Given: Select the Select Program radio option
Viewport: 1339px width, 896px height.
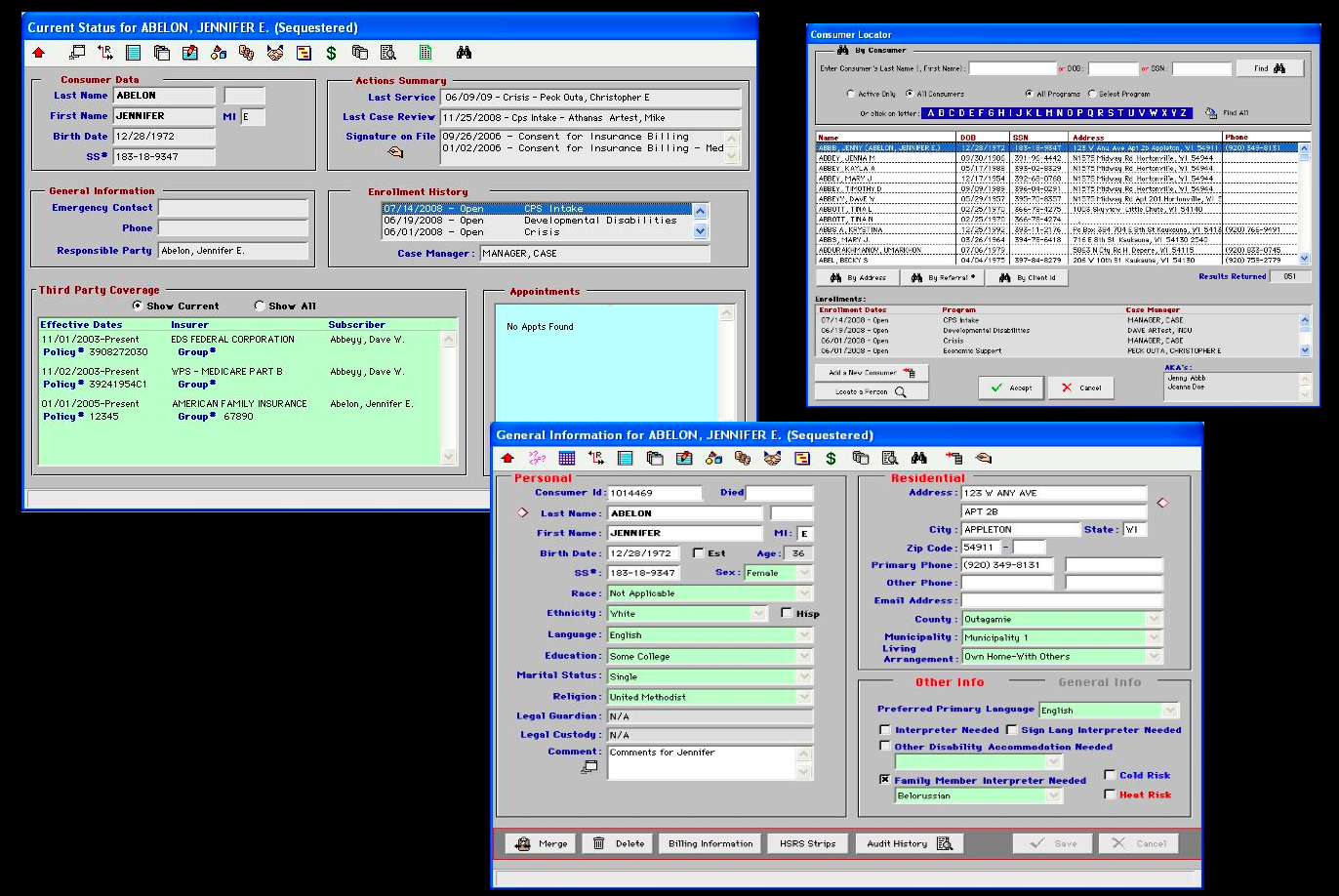Looking at the screenshot, I should (x=1091, y=94).
